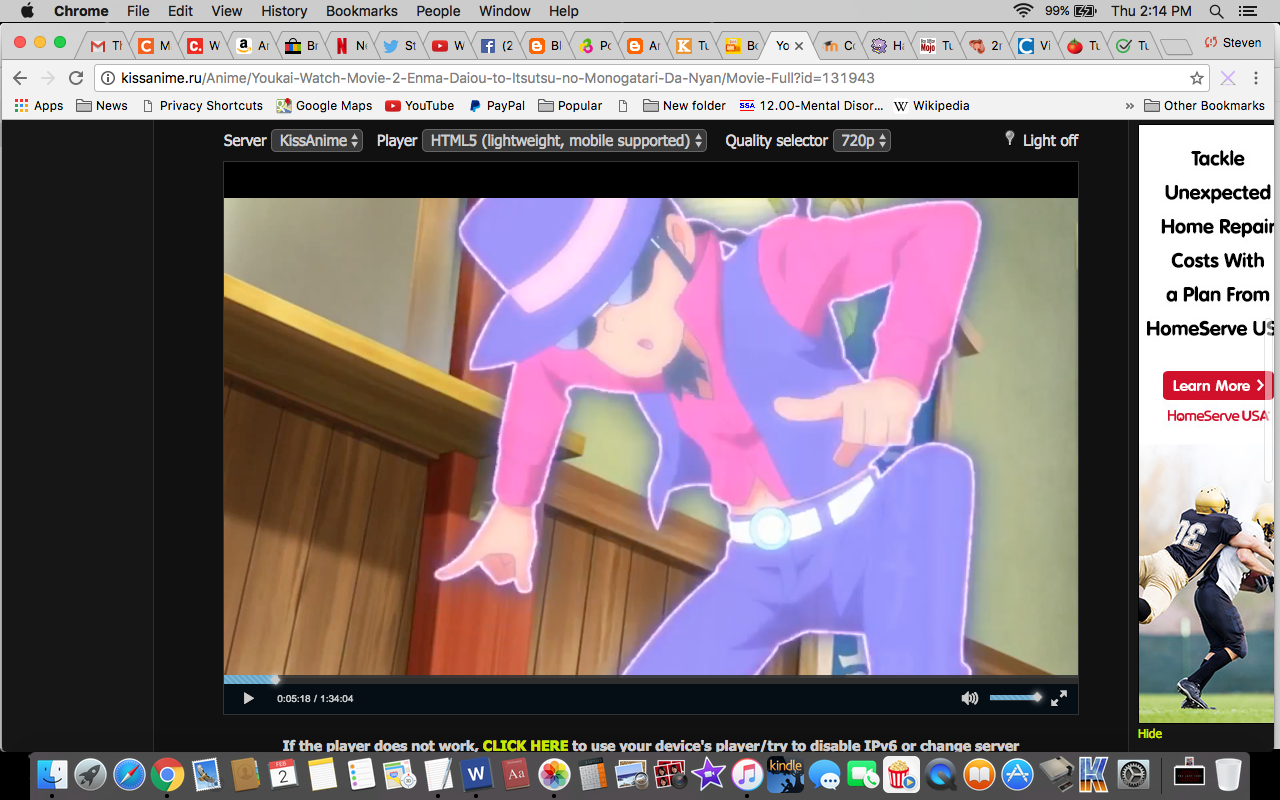Expand the New folder bookmarks folder
Image resolution: width=1280 pixels, height=800 pixels.
pyautogui.click(x=685, y=105)
